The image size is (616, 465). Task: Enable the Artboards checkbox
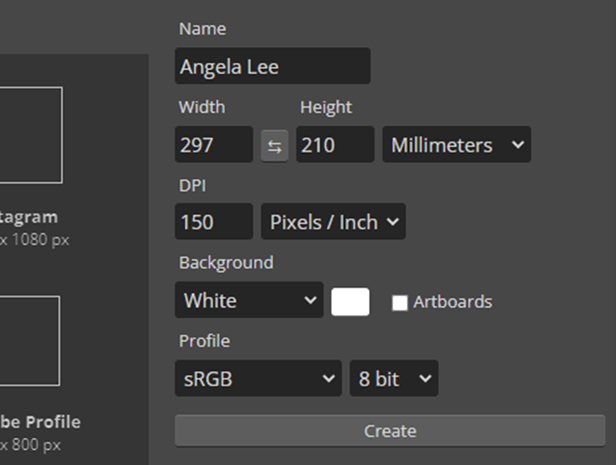click(400, 302)
